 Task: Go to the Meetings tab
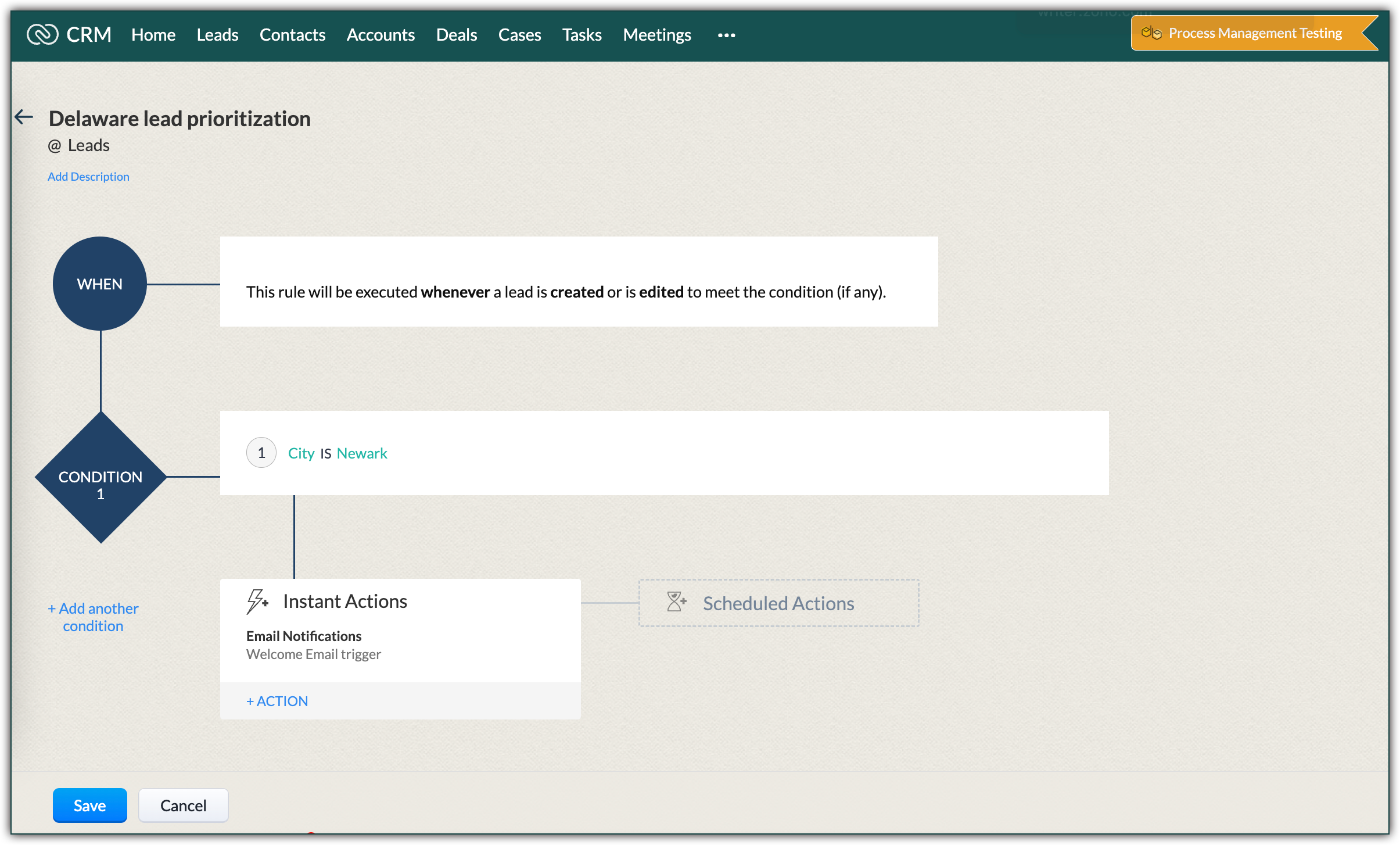(657, 35)
